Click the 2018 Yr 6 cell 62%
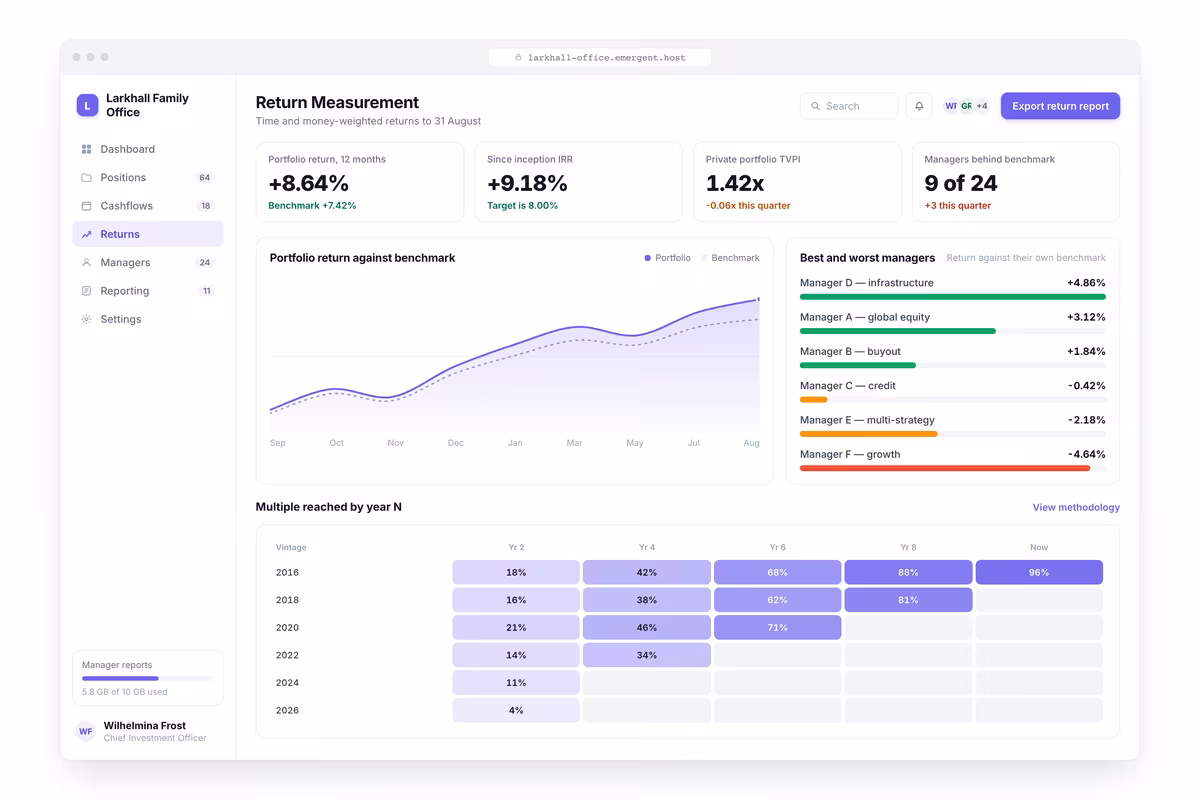1200x800 pixels. point(777,600)
